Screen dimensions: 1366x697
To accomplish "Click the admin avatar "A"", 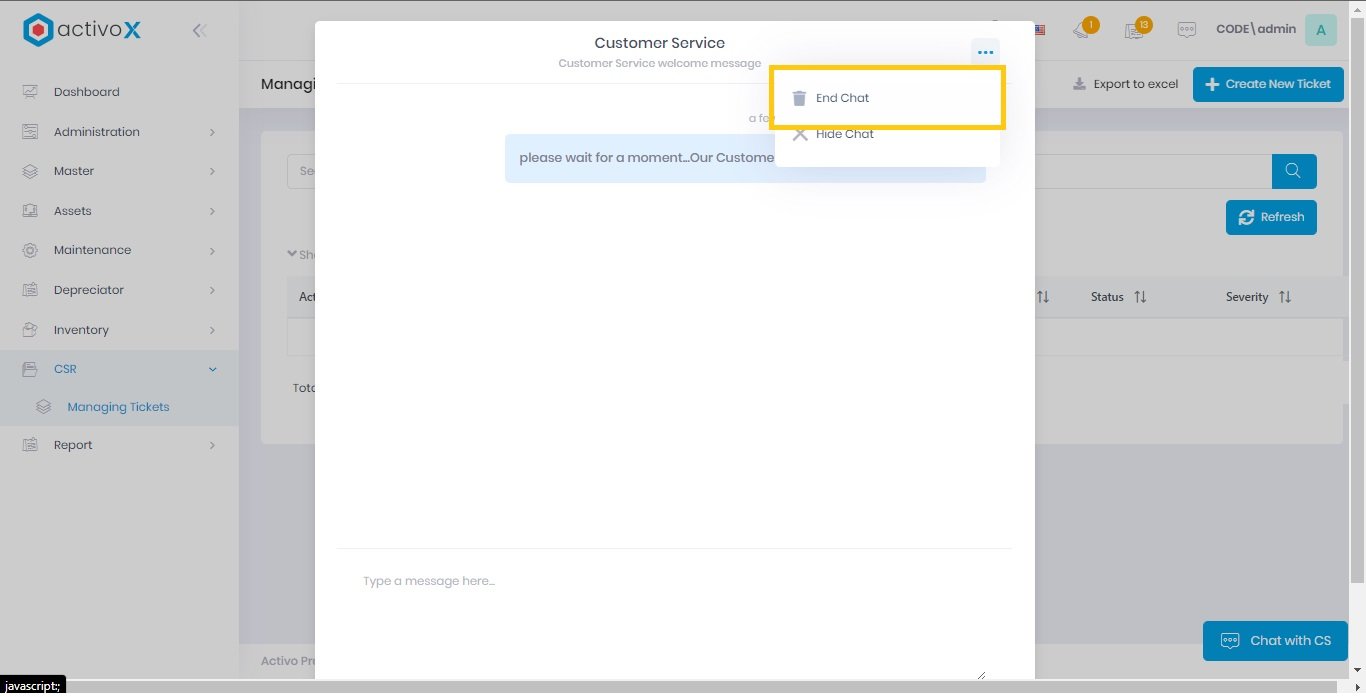I will (1320, 30).
